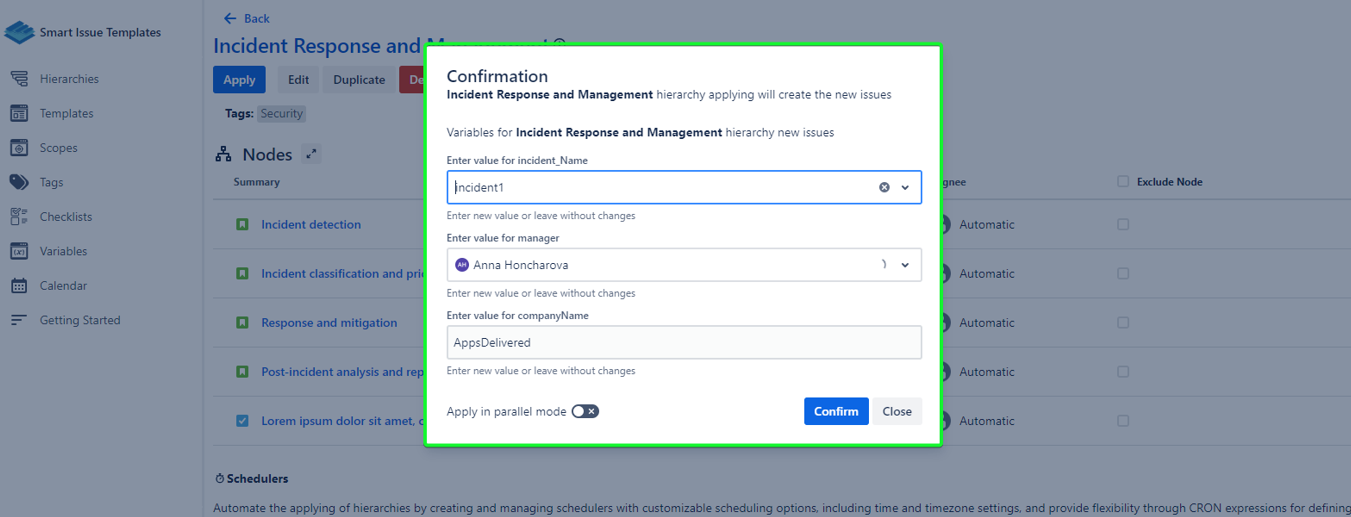
Task: Toggle Apply in parallel mode switch
Action: (585, 412)
